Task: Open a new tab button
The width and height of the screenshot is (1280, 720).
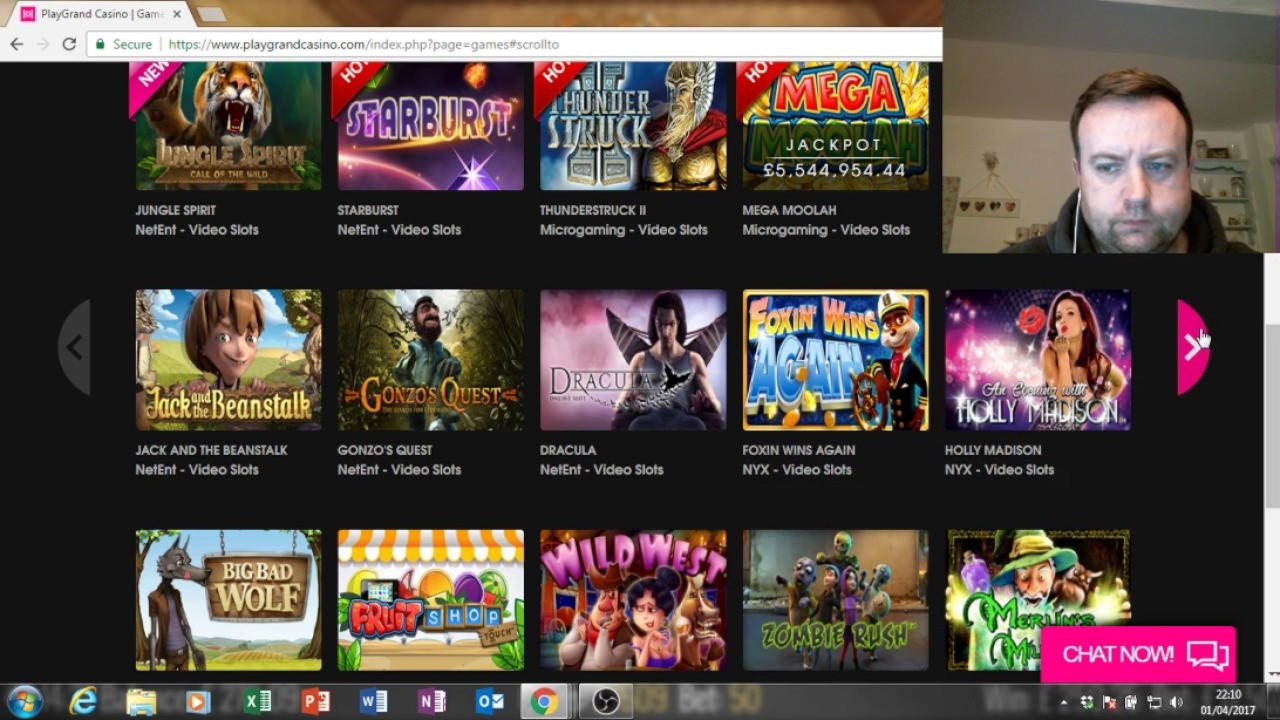Action: (x=211, y=14)
